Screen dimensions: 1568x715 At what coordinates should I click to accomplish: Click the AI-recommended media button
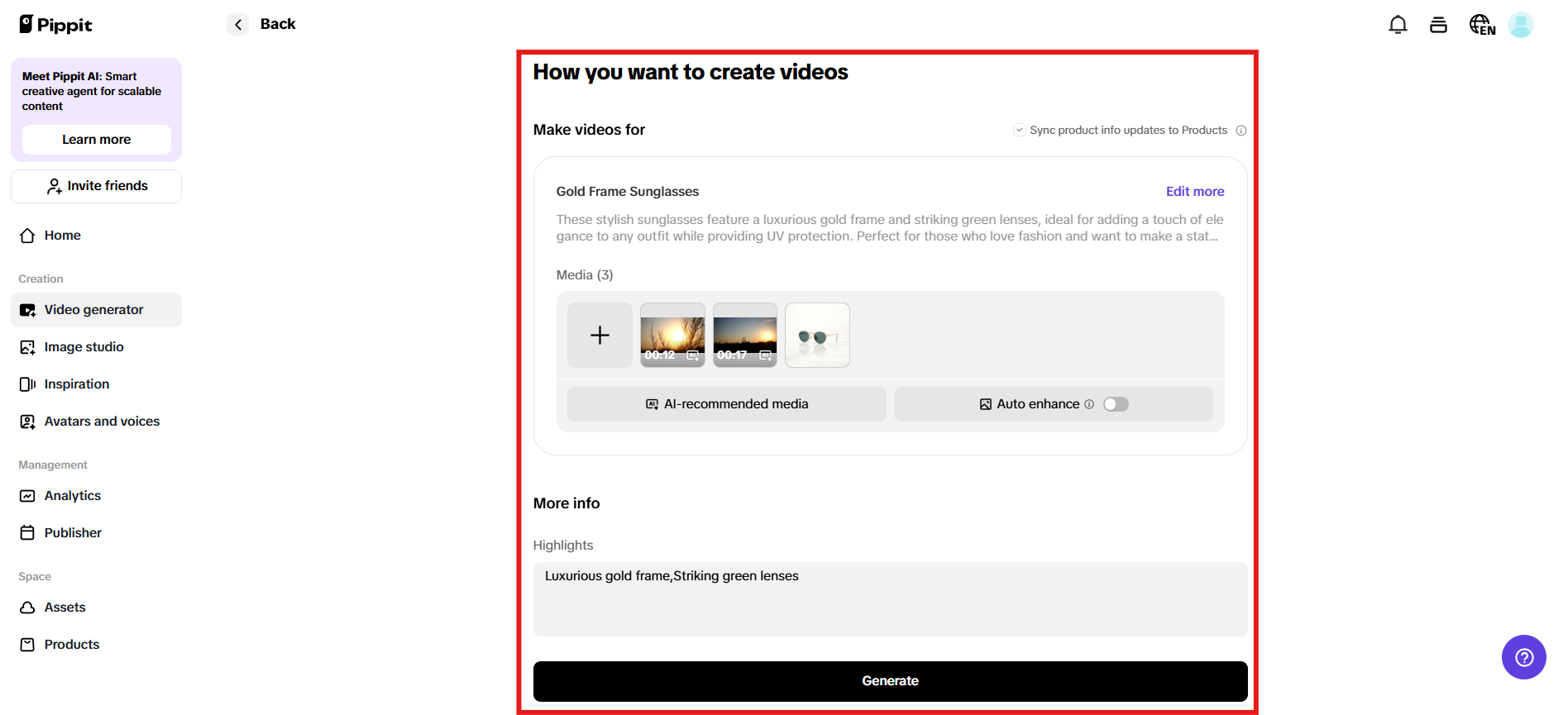pyautogui.click(x=726, y=404)
